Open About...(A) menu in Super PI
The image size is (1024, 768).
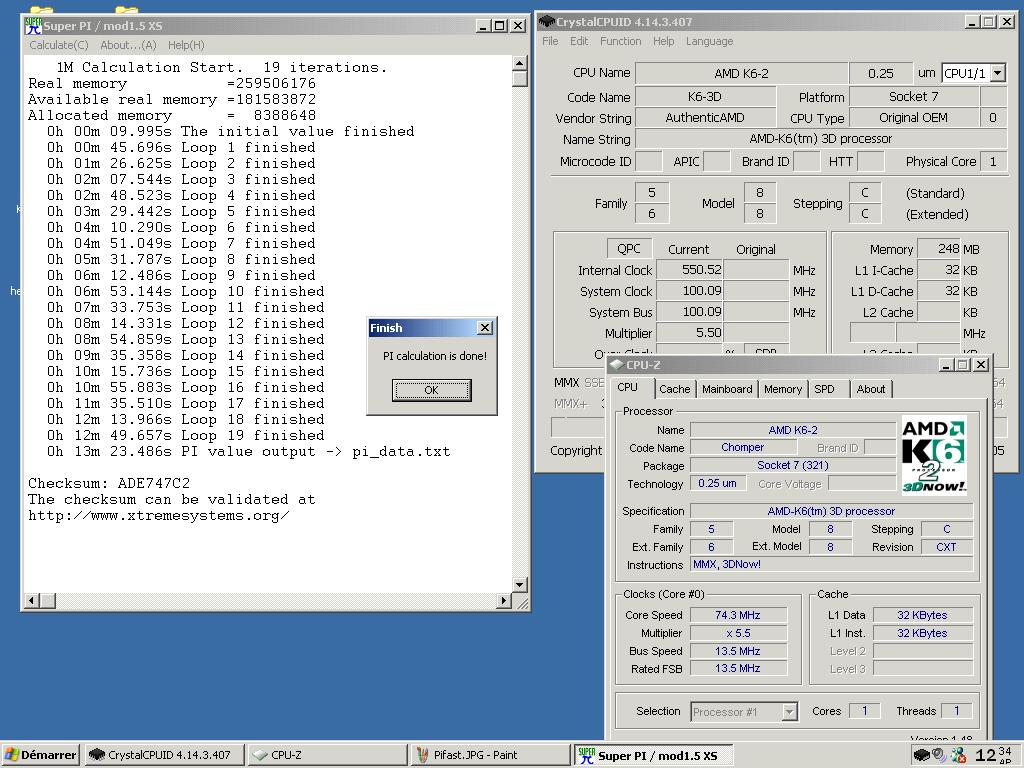128,45
